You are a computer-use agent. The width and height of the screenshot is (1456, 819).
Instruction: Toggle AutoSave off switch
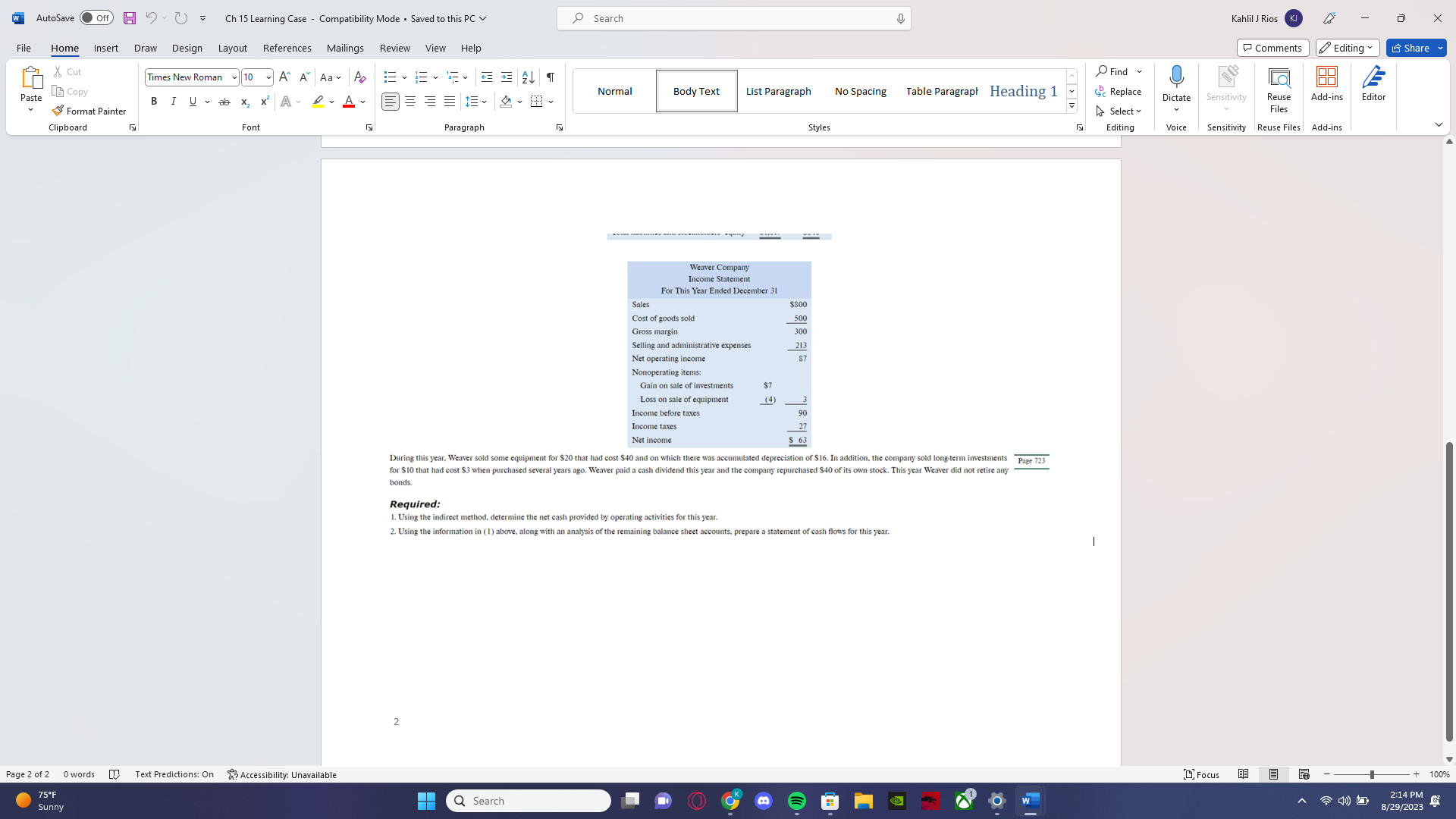coord(96,17)
